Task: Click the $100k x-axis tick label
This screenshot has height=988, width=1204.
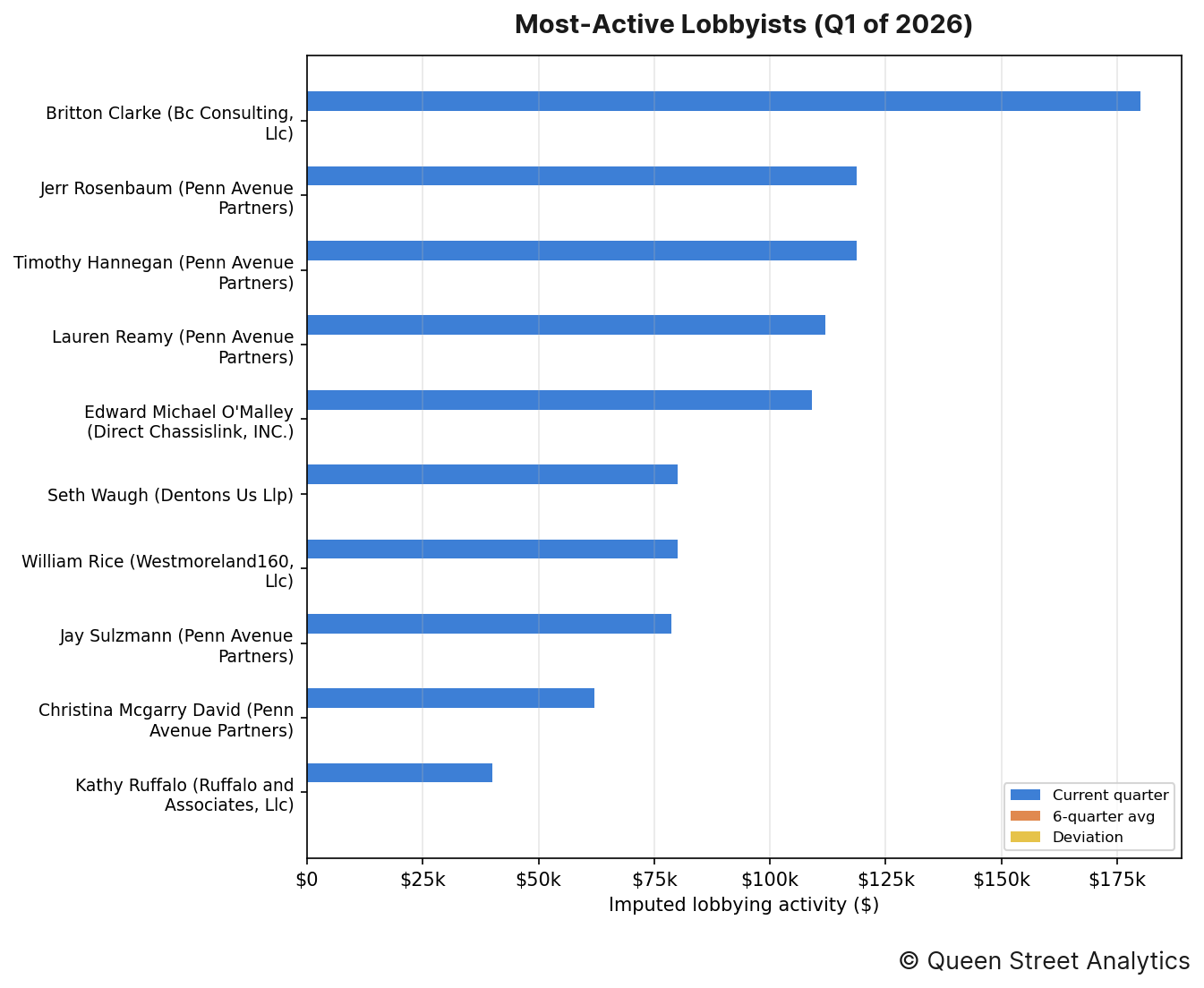Action: pos(770,880)
